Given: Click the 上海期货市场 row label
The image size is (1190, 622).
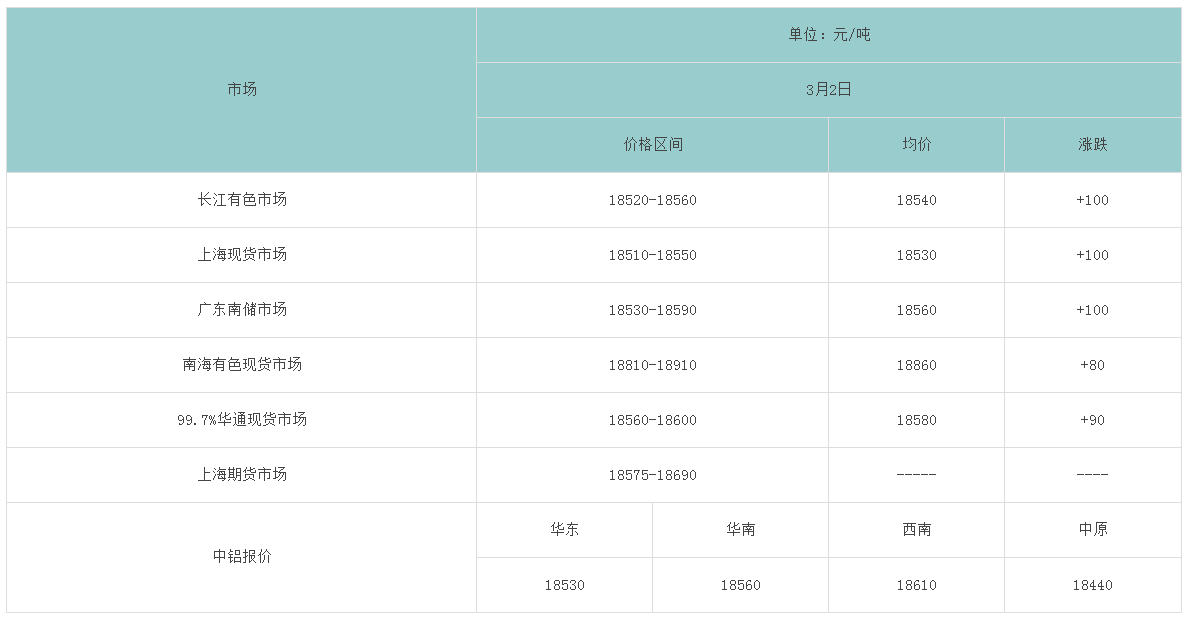Looking at the screenshot, I should (x=242, y=475).
